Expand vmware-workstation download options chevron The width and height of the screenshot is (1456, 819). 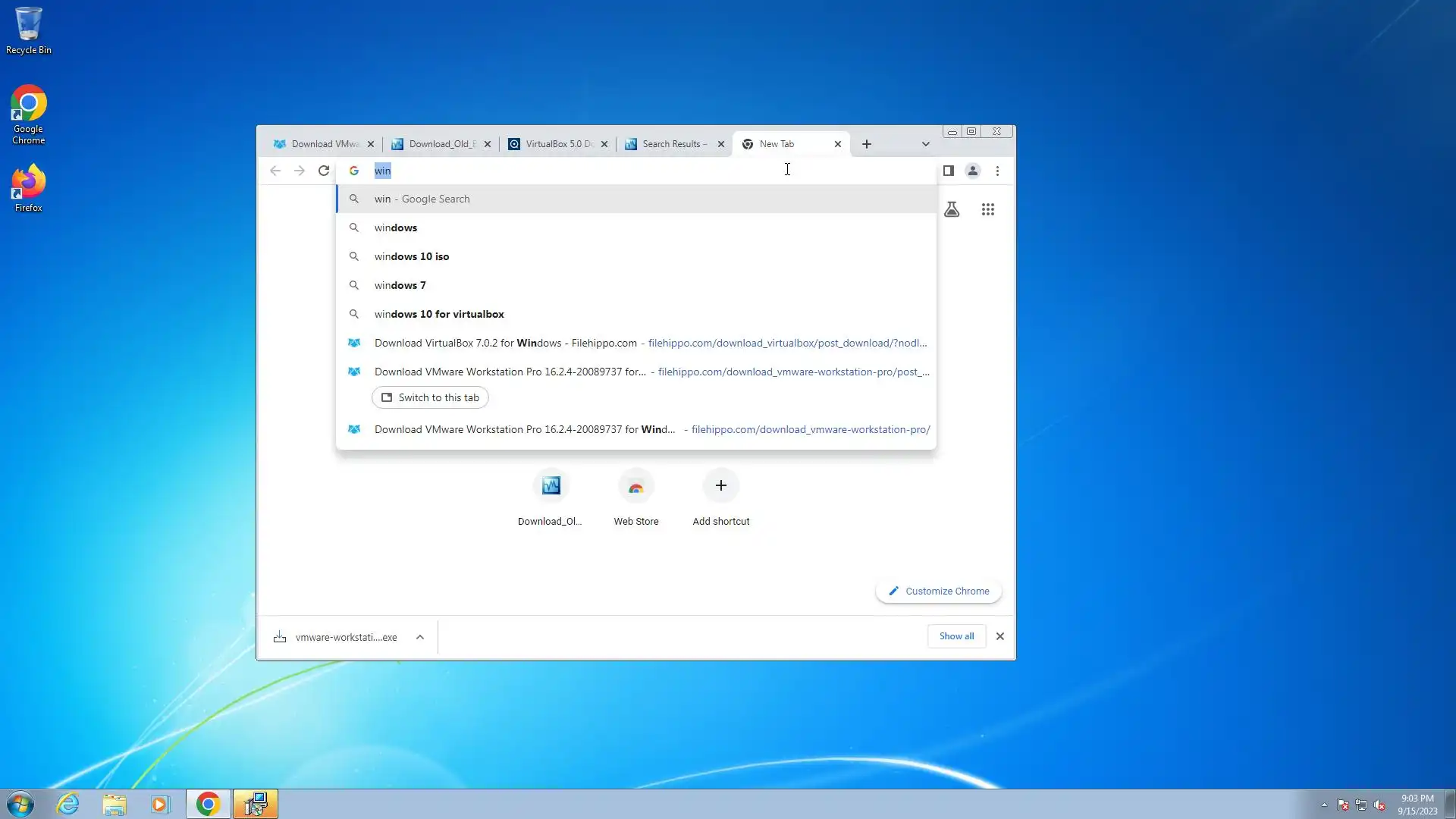[x=419, y=637]
